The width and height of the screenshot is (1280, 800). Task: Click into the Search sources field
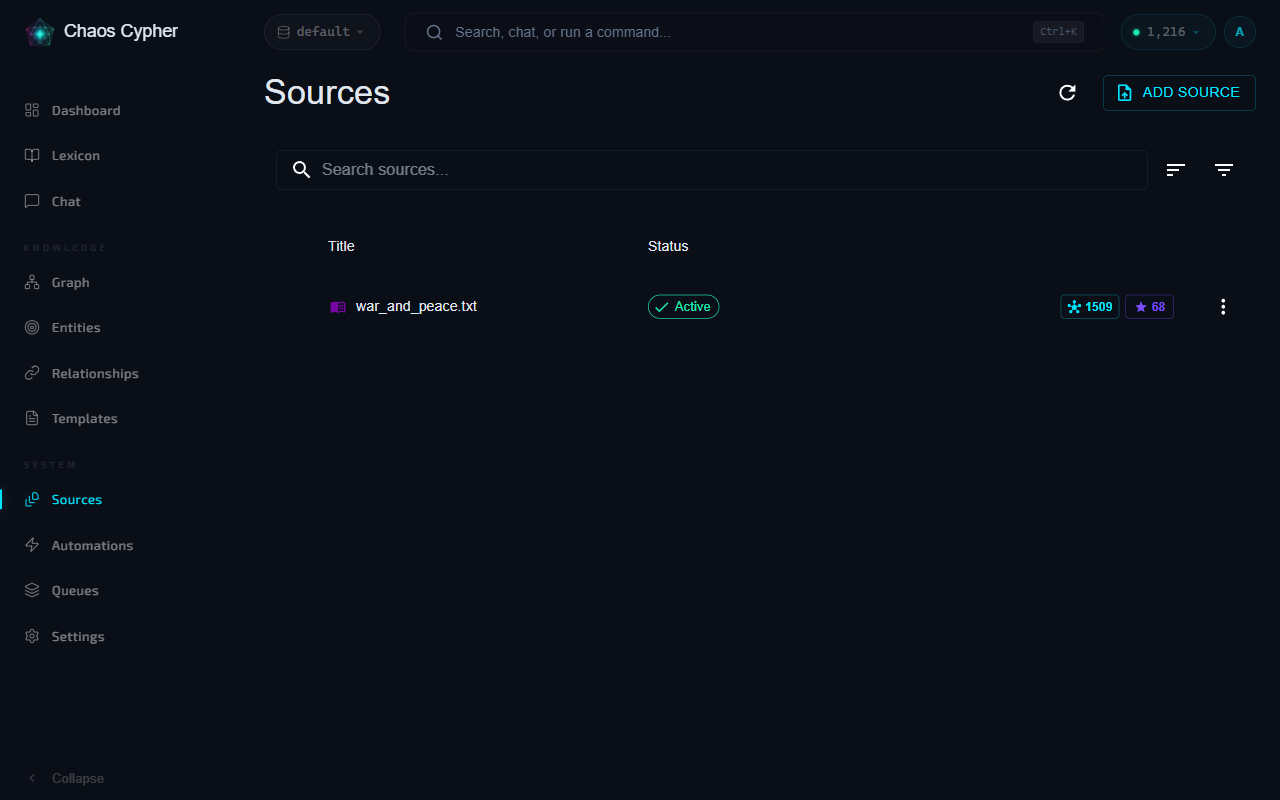712,170
